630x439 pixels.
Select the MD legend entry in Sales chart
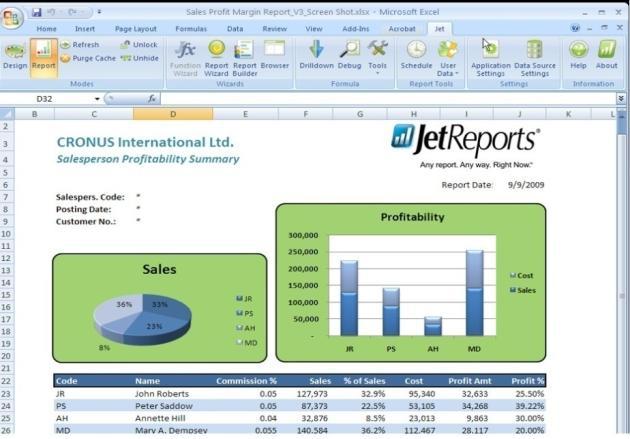(x=247, y=343)
